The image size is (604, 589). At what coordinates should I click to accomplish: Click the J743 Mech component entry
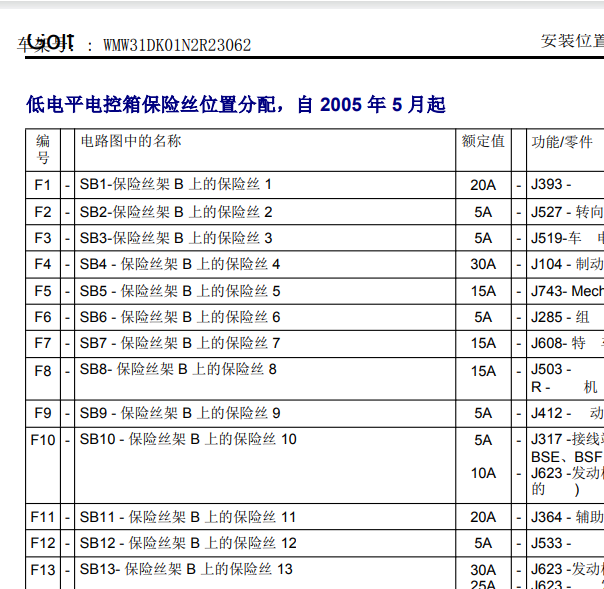tap(567, 291)
